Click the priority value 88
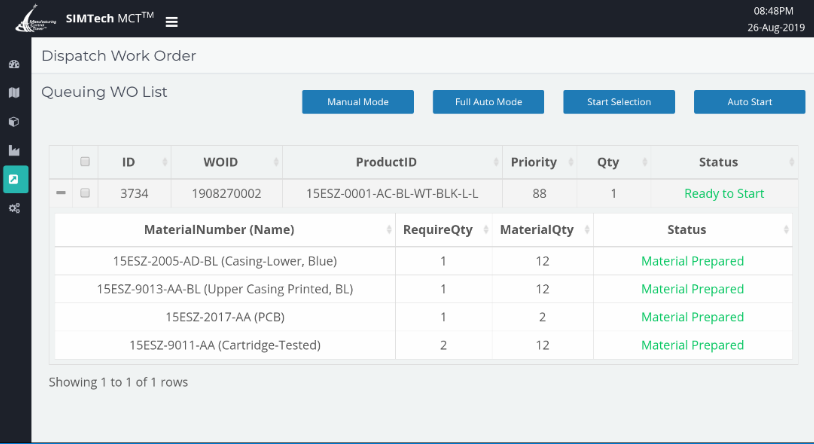The width and height of the screenshot is (814, 444). click(539, 194)
